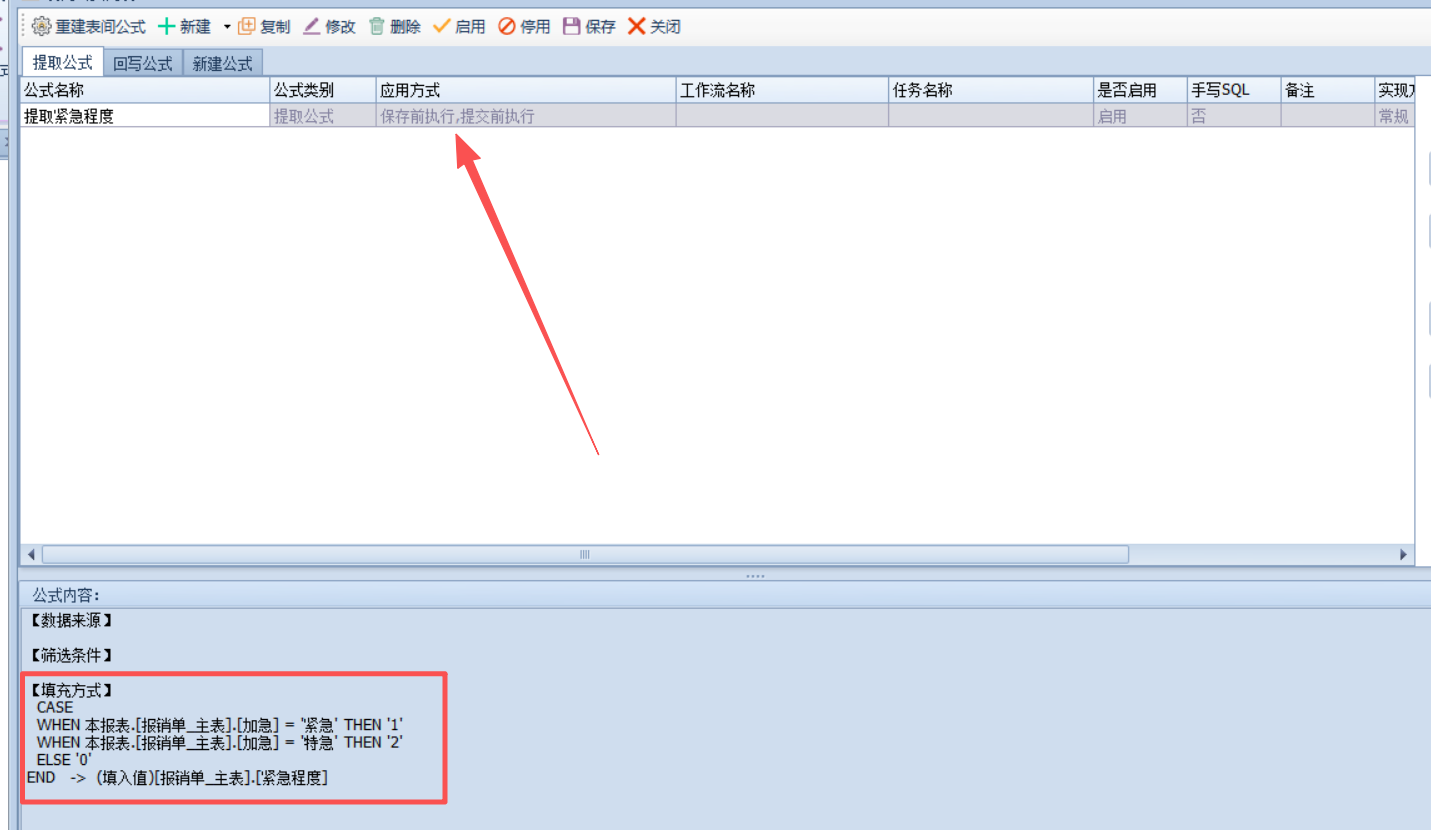Click the panel splitter grip above 公式内容
This screenshot has height=830, width=1431.
point(755,576)
